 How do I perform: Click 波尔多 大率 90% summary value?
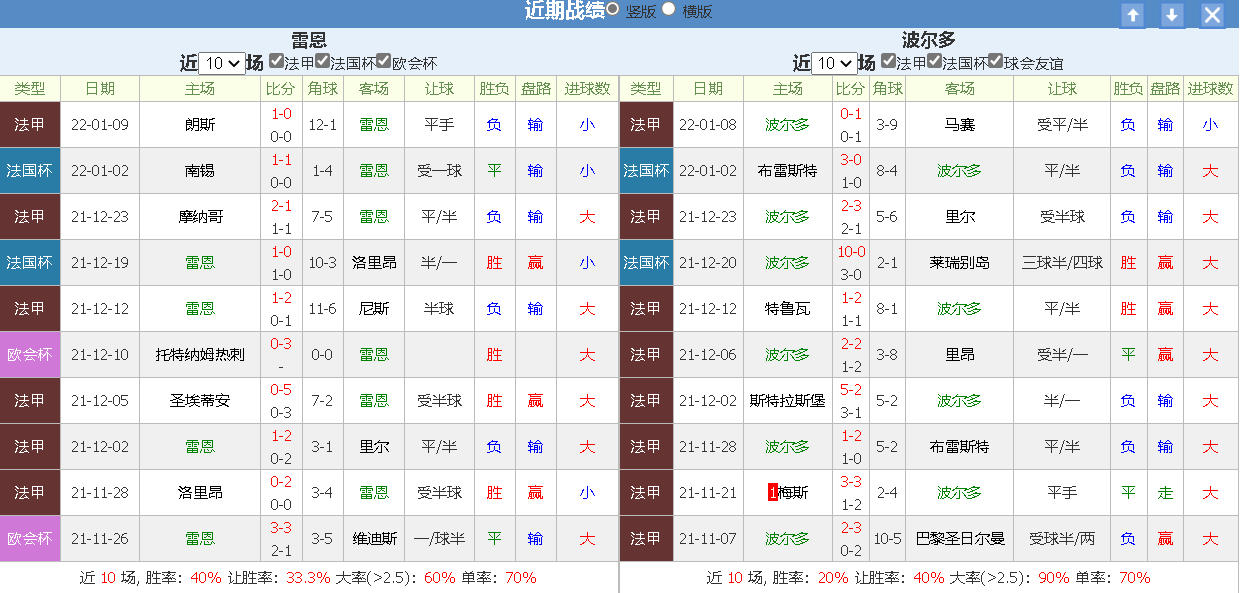1053,578
